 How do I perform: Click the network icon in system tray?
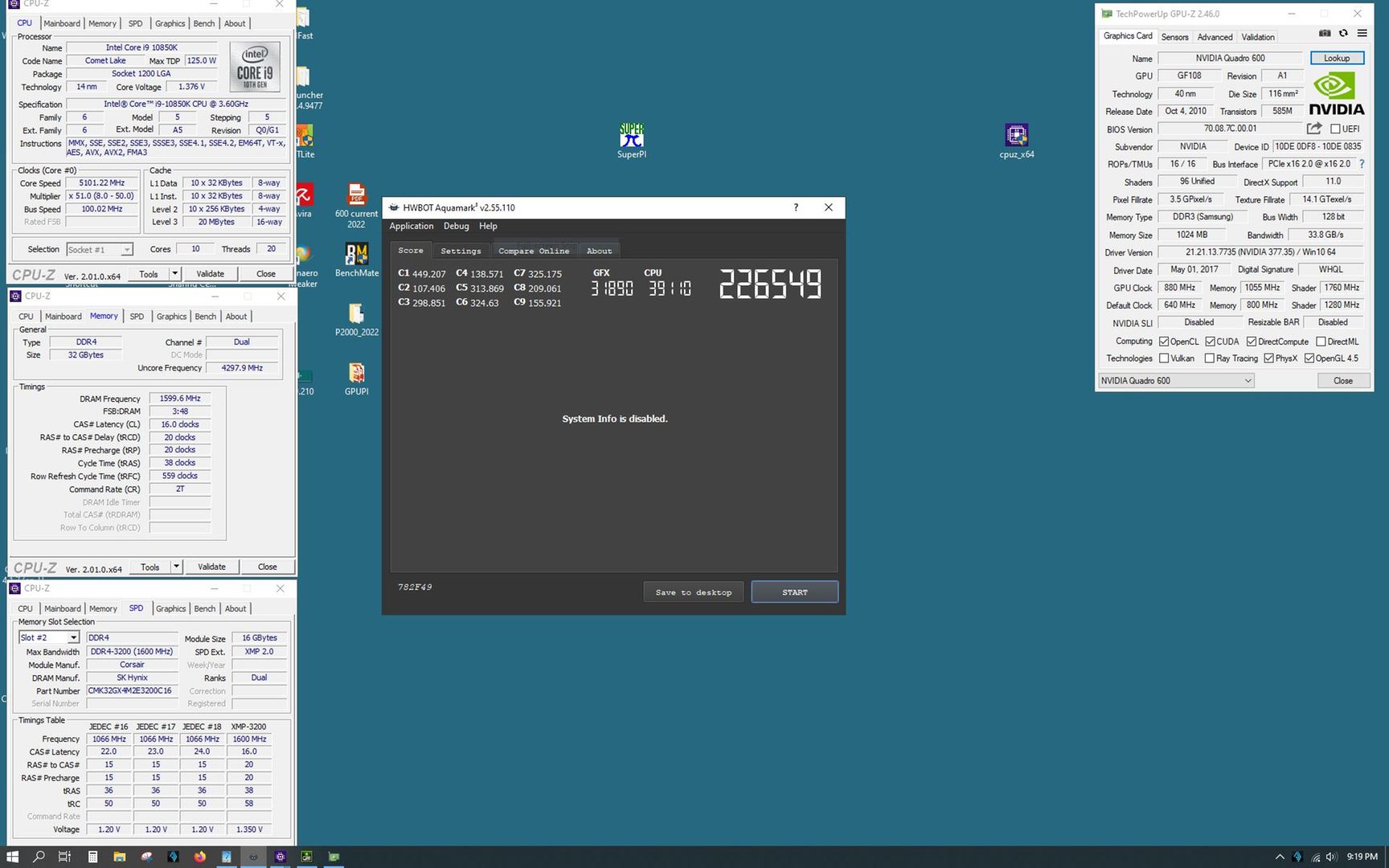pos(1315,857)
